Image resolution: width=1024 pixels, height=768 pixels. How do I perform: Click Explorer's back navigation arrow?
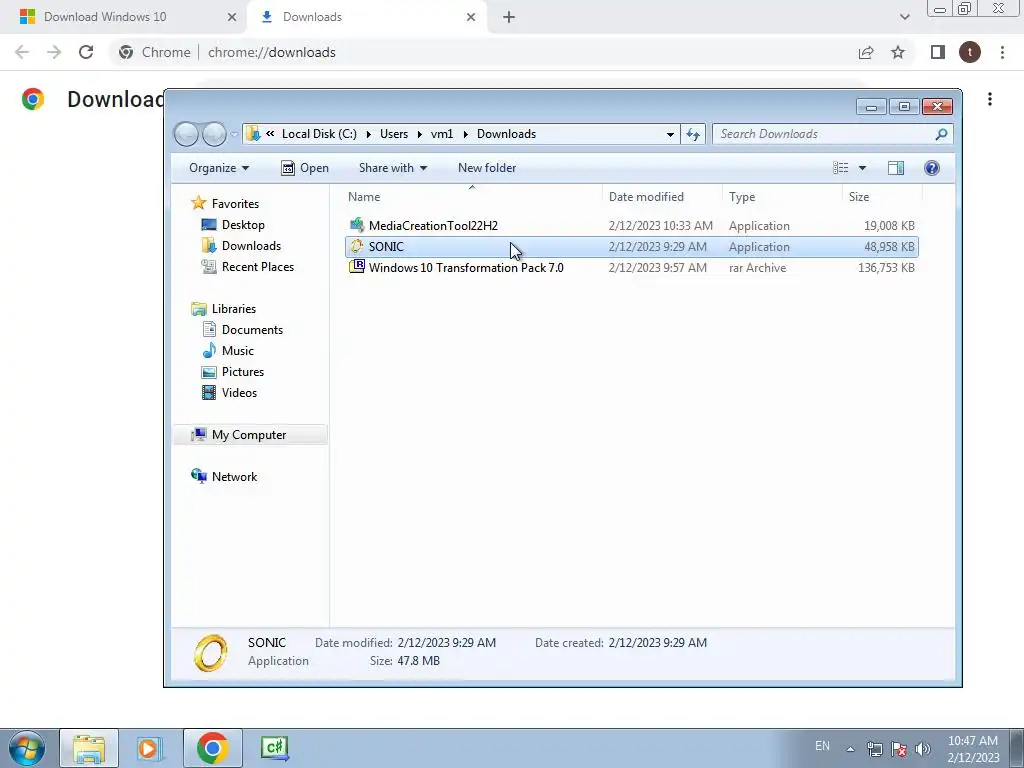[x=187, y=134]
